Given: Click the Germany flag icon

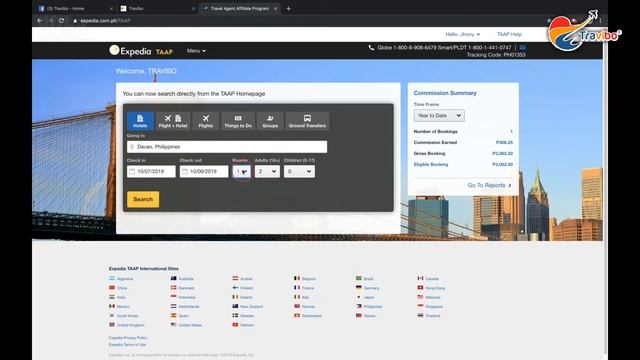Looking at the screenshot, I should point(359,288).
